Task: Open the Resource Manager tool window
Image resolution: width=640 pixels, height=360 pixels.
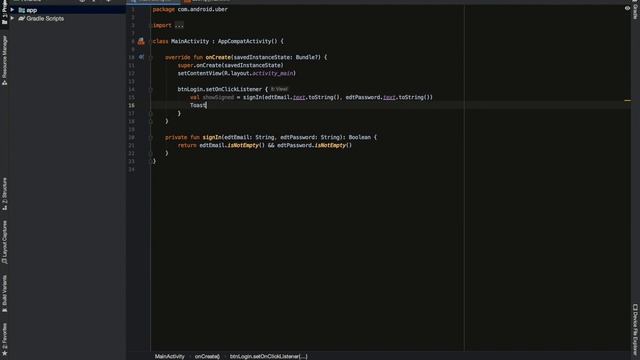Action: 4,56
